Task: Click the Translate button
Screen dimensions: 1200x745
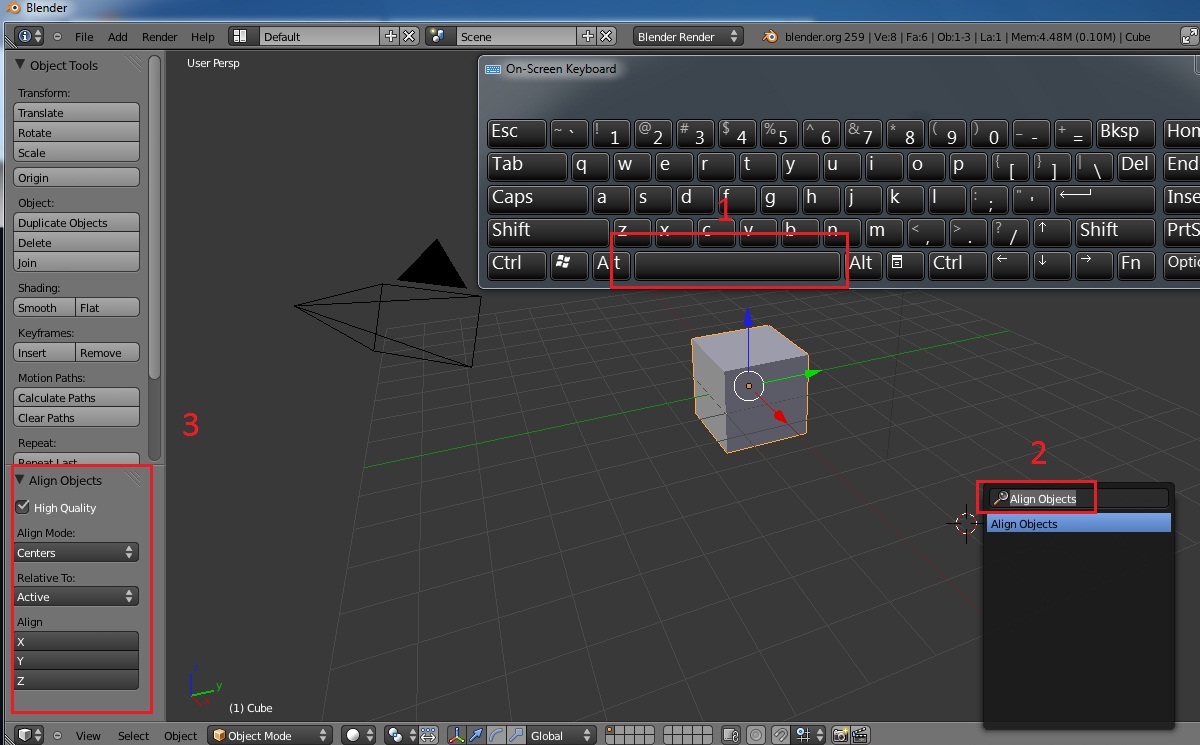Action: click(x=76, y=112)
